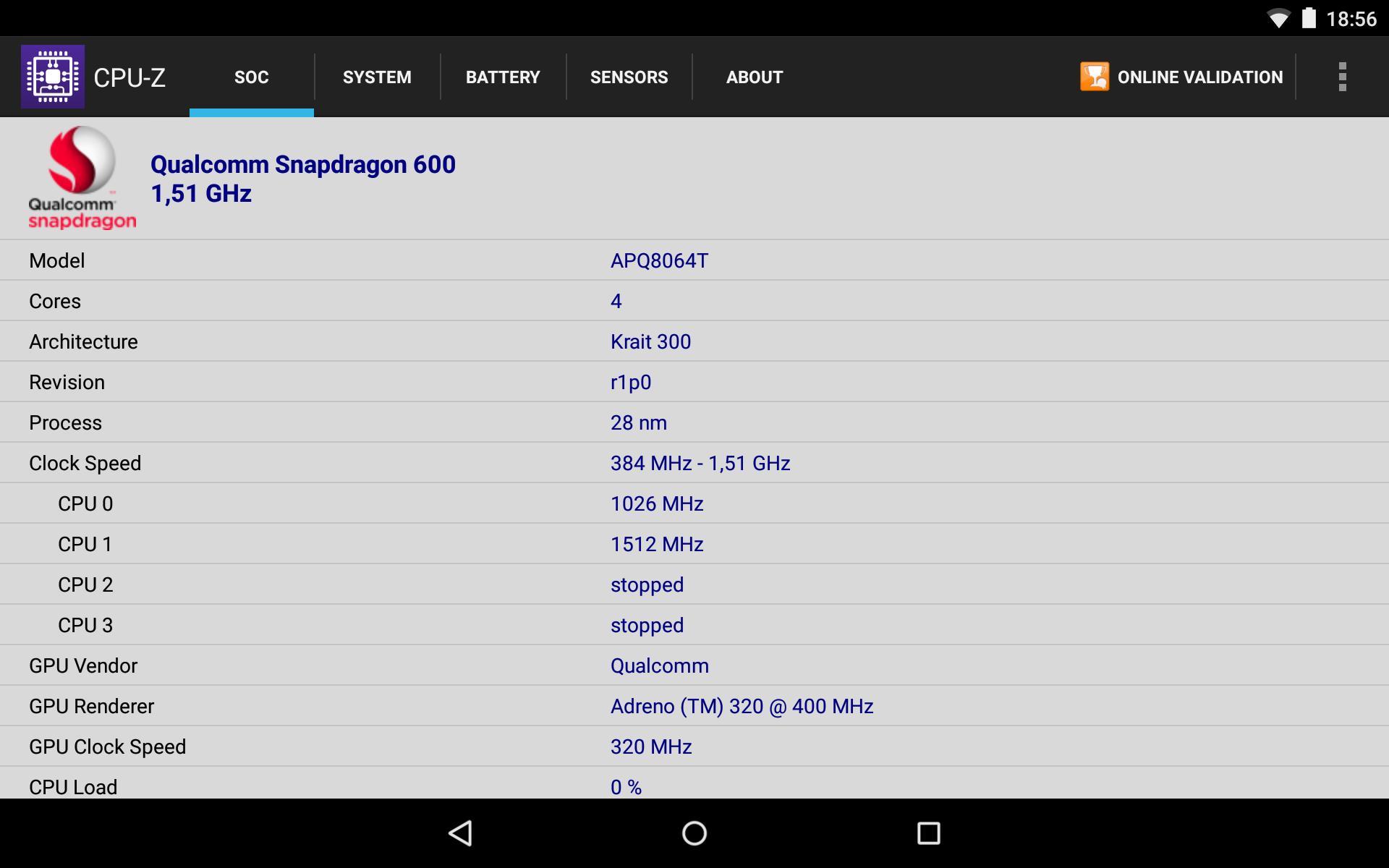Select the Cores row label
This screenshot has width=1389, height=868.
(x=55, y=301)
